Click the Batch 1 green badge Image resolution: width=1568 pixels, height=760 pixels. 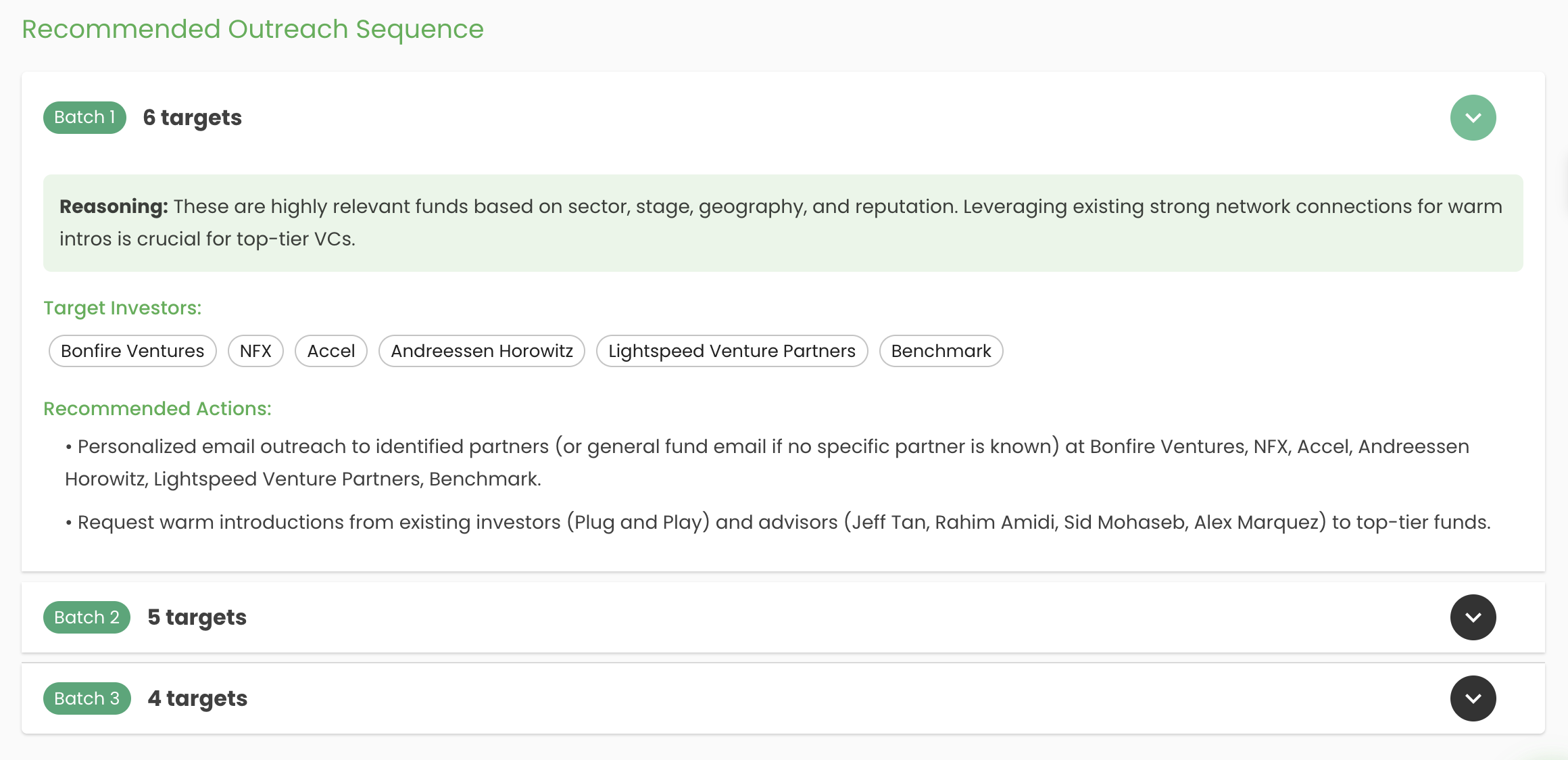point(84,118)
